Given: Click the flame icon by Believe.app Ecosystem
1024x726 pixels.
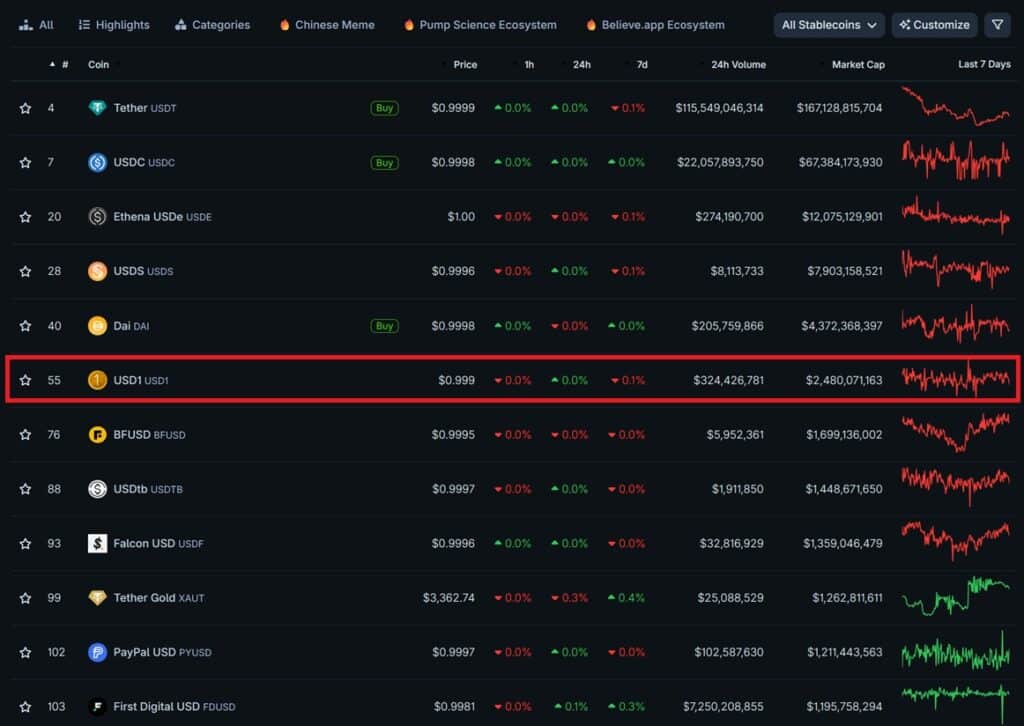Looking at the screenshot, I should (x=591, y=25).
